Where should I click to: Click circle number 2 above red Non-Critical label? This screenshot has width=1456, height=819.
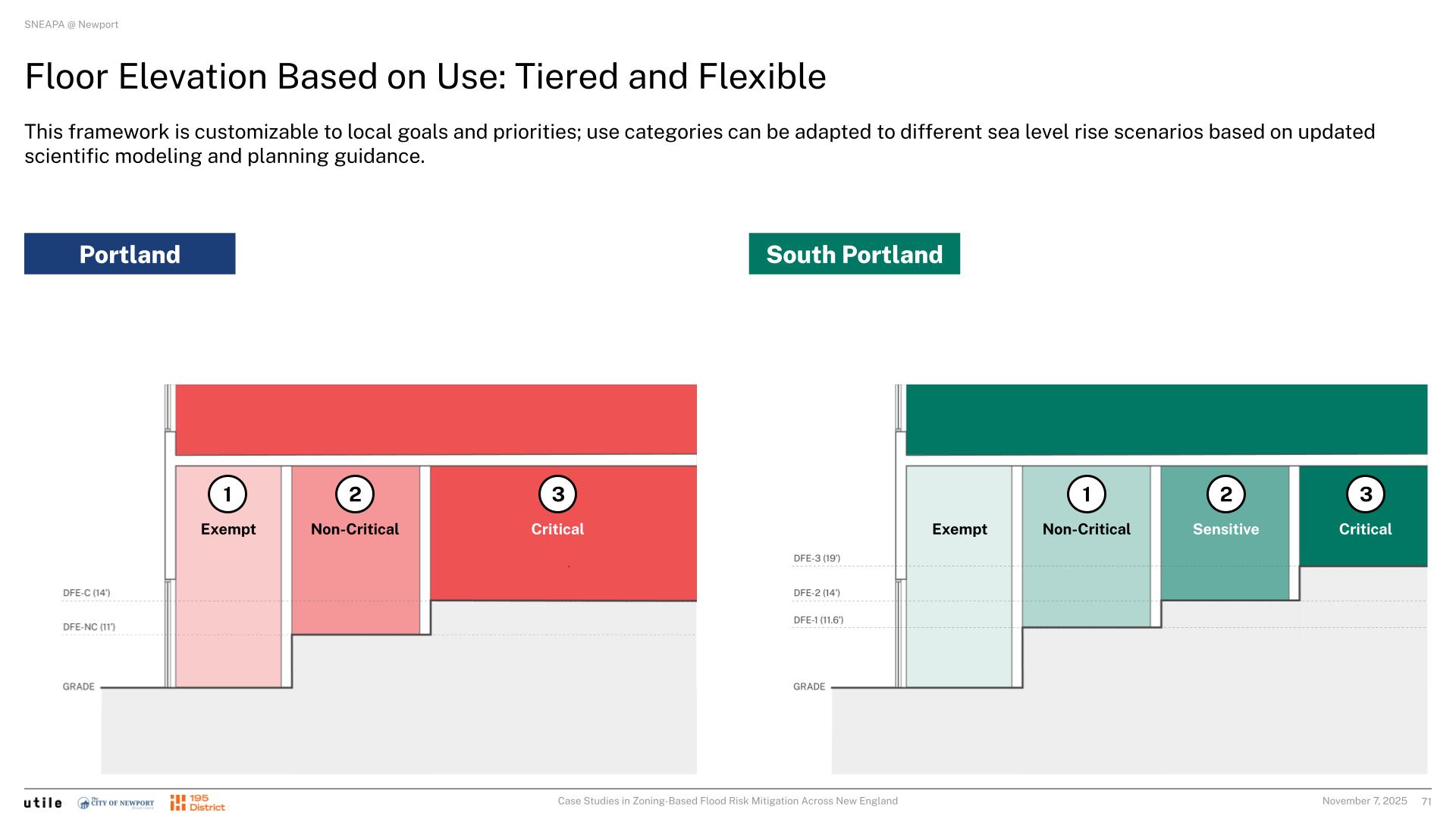click(x=355, y=494)
